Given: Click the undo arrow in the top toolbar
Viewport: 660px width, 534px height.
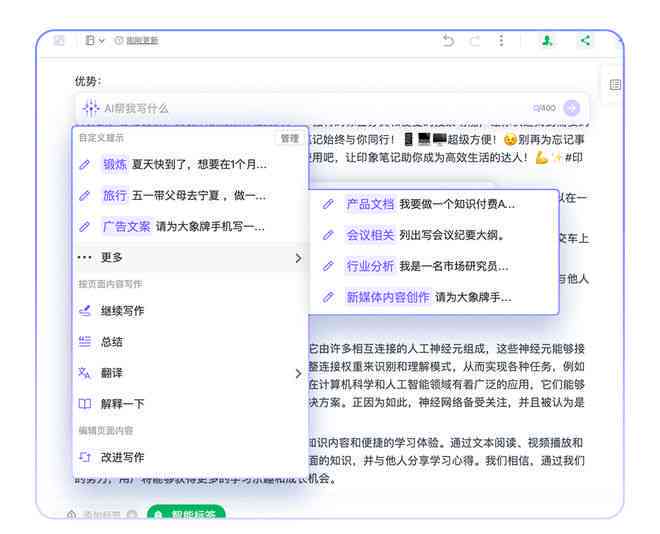Looking at the screenshot, I should 448,41.
